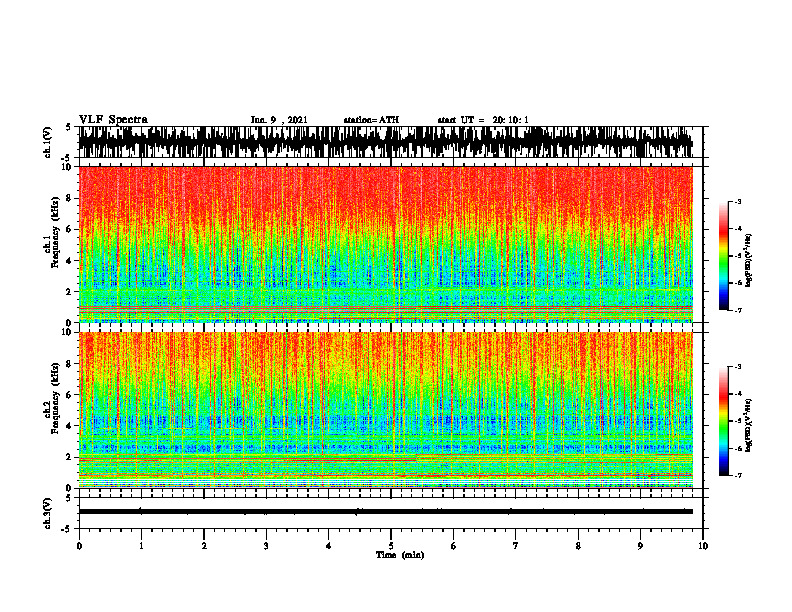Click the "ch.1(V)" axis label of top strip
Screen dimensions: 792x612
pyautogui.click(x=48, y=142)
